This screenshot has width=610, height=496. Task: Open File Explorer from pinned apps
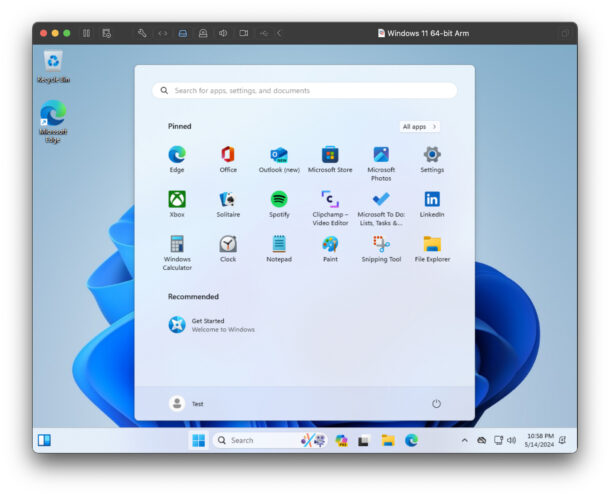432,249
